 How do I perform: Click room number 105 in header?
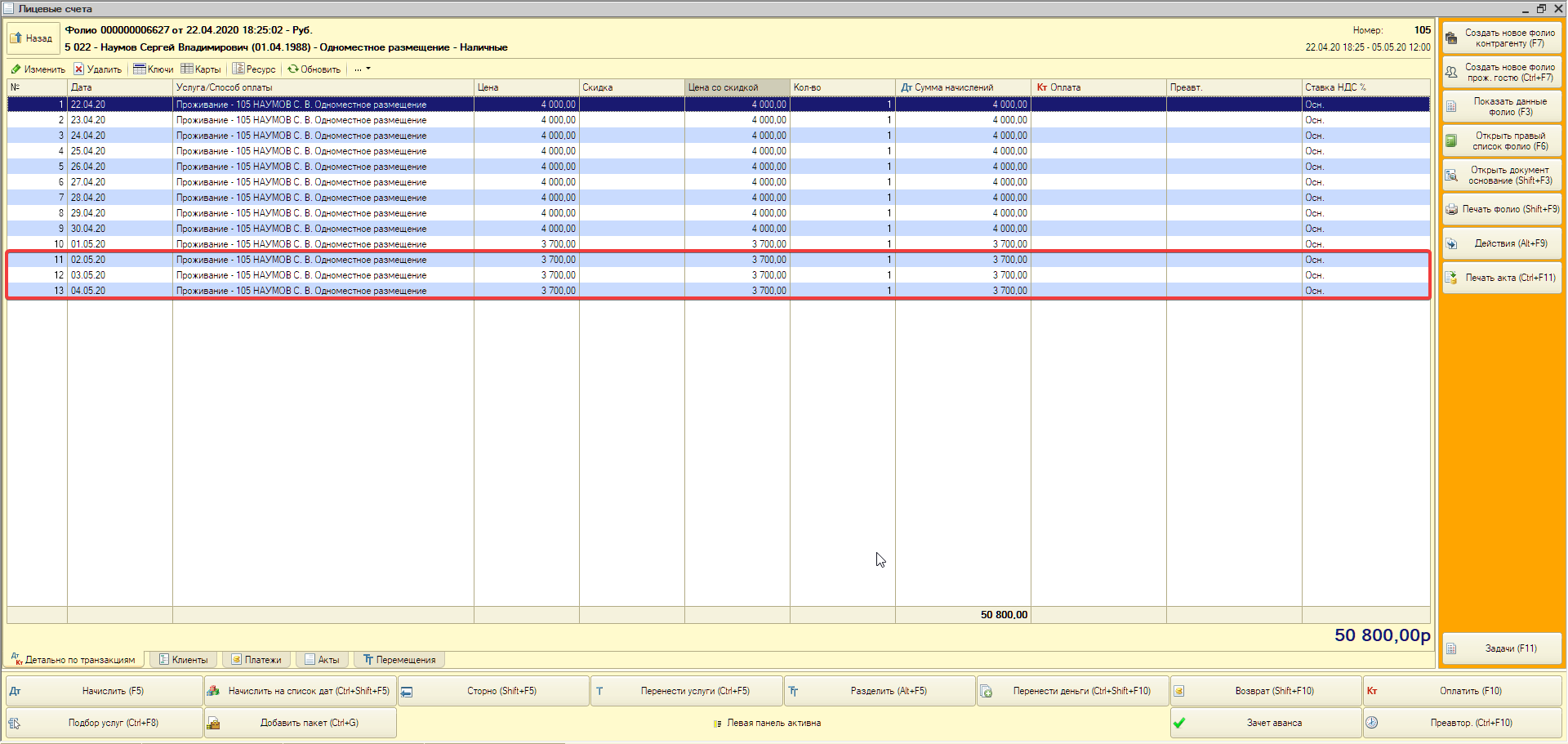point(1423,30)
